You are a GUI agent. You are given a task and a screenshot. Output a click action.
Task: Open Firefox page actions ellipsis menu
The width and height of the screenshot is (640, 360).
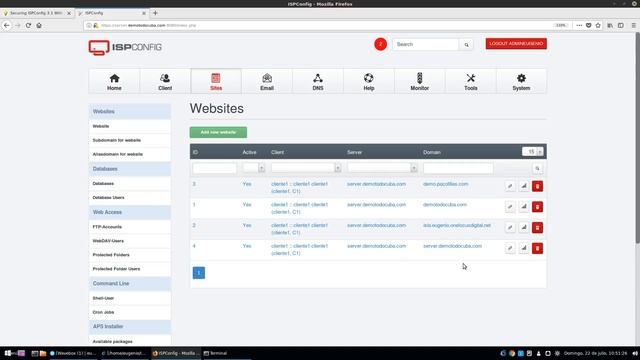(579, 25)
